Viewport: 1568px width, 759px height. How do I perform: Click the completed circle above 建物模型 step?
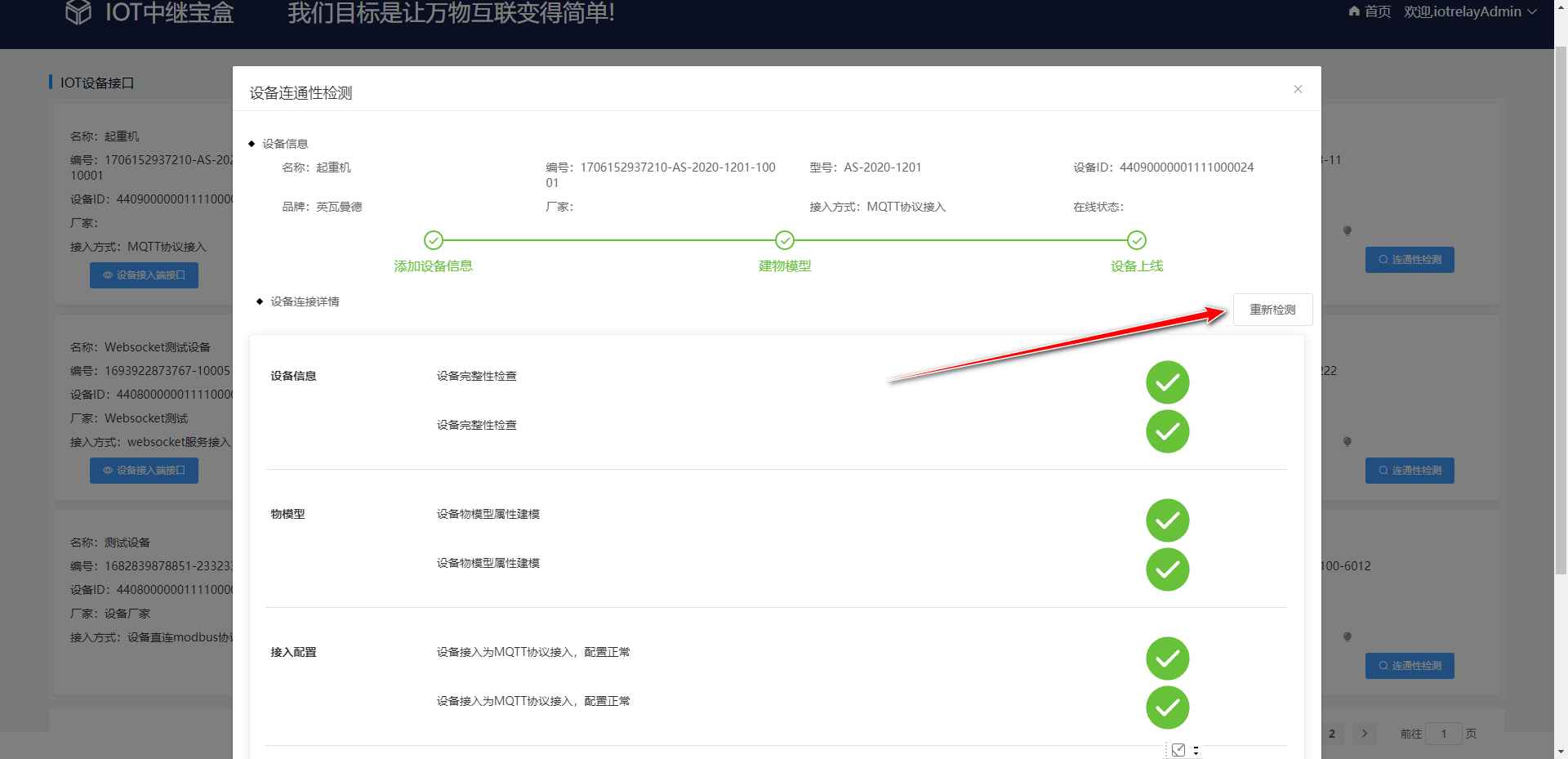(x=785, y=240)
